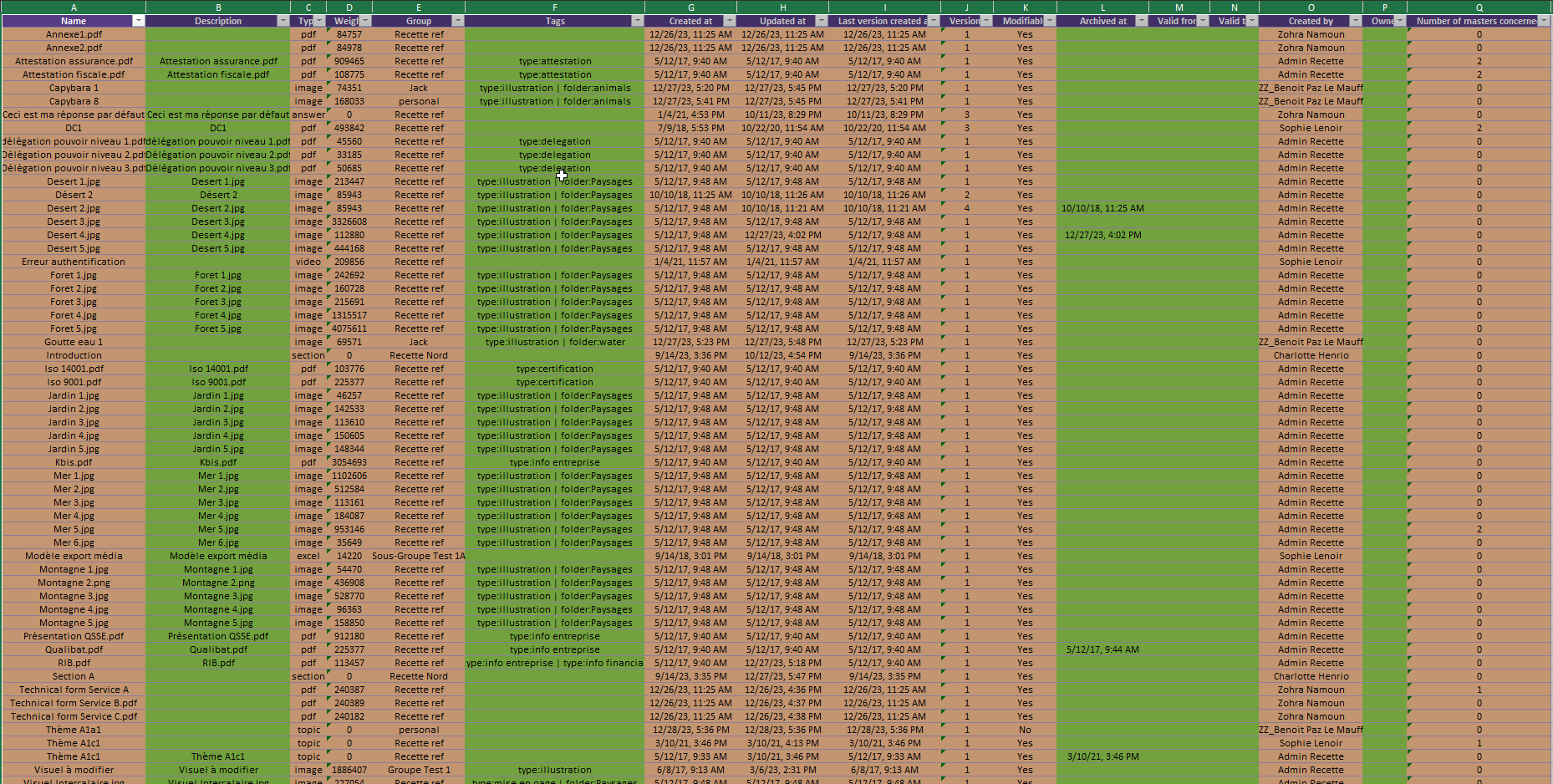Open the Archived at filter dropdown

tap(1142, 21)
